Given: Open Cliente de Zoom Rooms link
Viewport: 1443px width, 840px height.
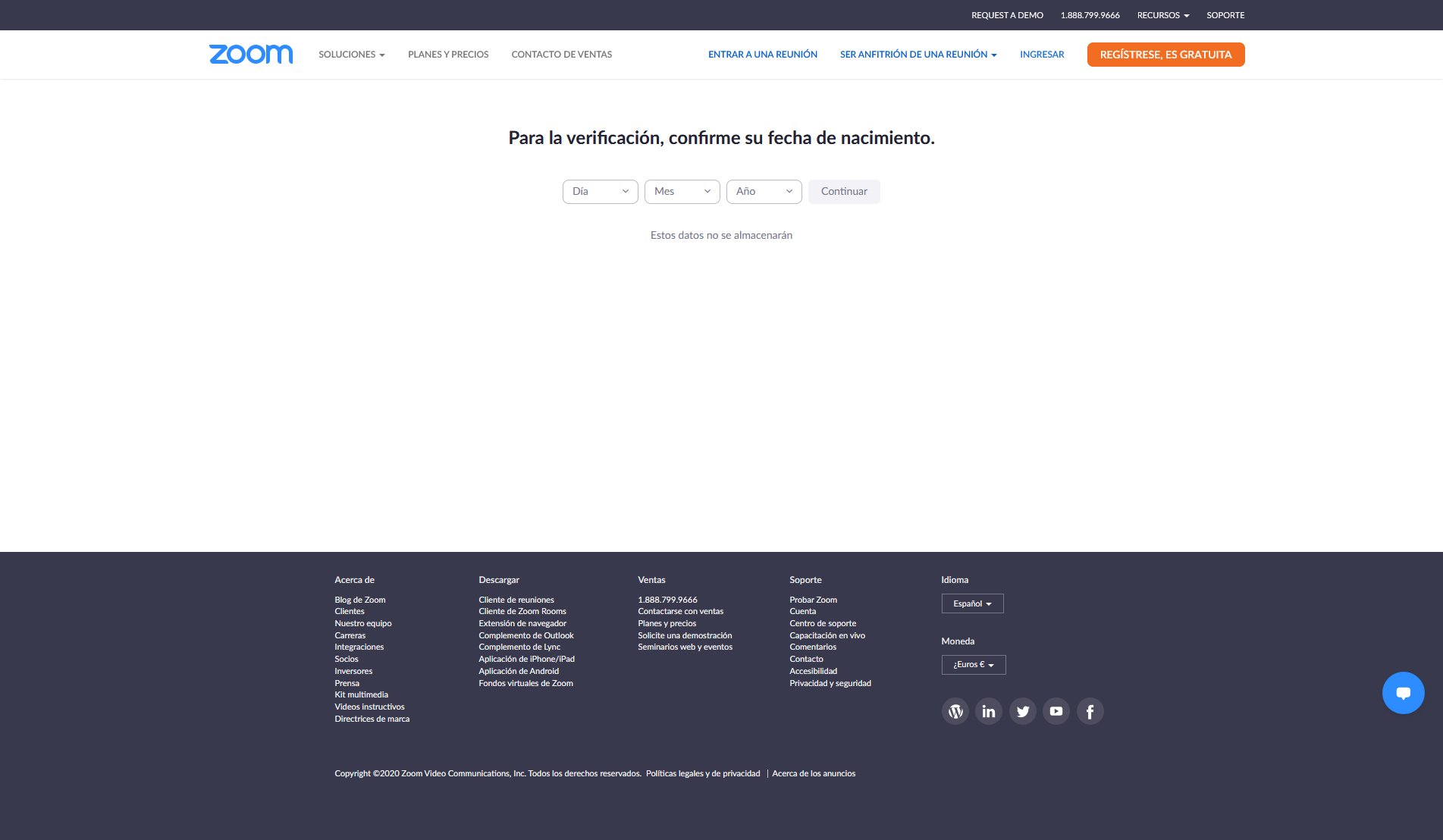Looking at the screenshot, I should pos(522,611).
